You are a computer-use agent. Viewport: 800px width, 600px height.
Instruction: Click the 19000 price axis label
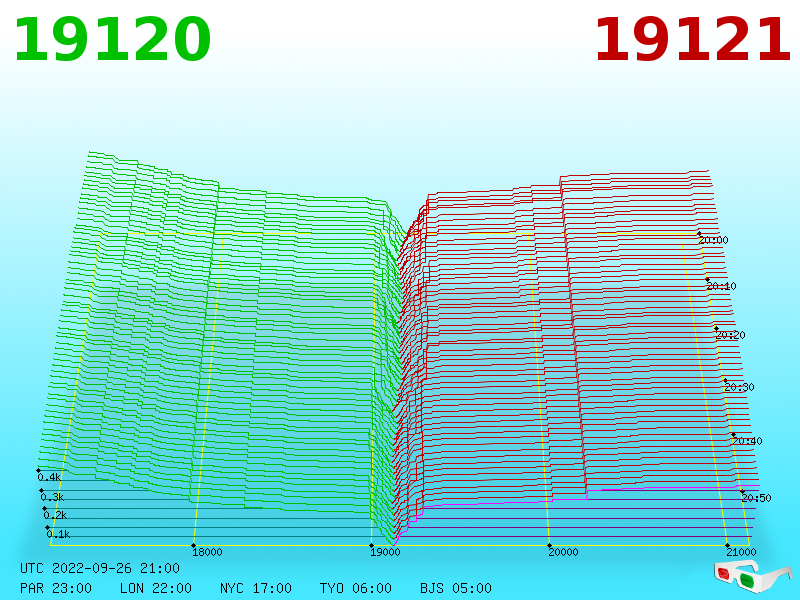click(385, 552)
